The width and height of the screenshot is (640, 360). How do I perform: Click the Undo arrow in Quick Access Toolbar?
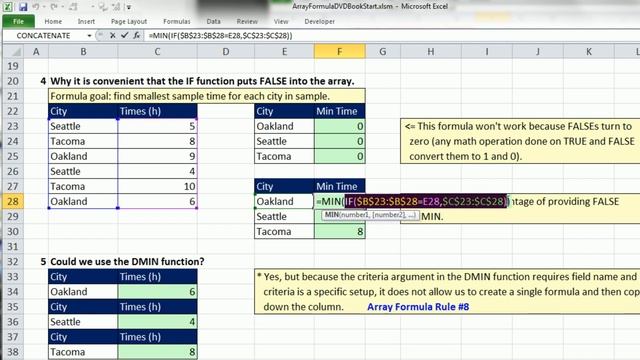click(36, 7)
